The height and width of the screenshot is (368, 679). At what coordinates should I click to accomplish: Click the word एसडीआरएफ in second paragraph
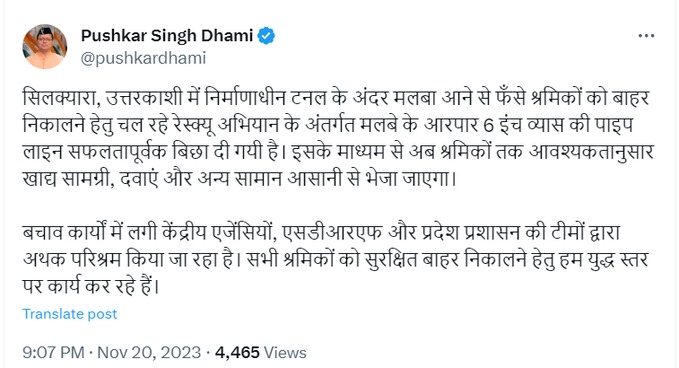332,233
